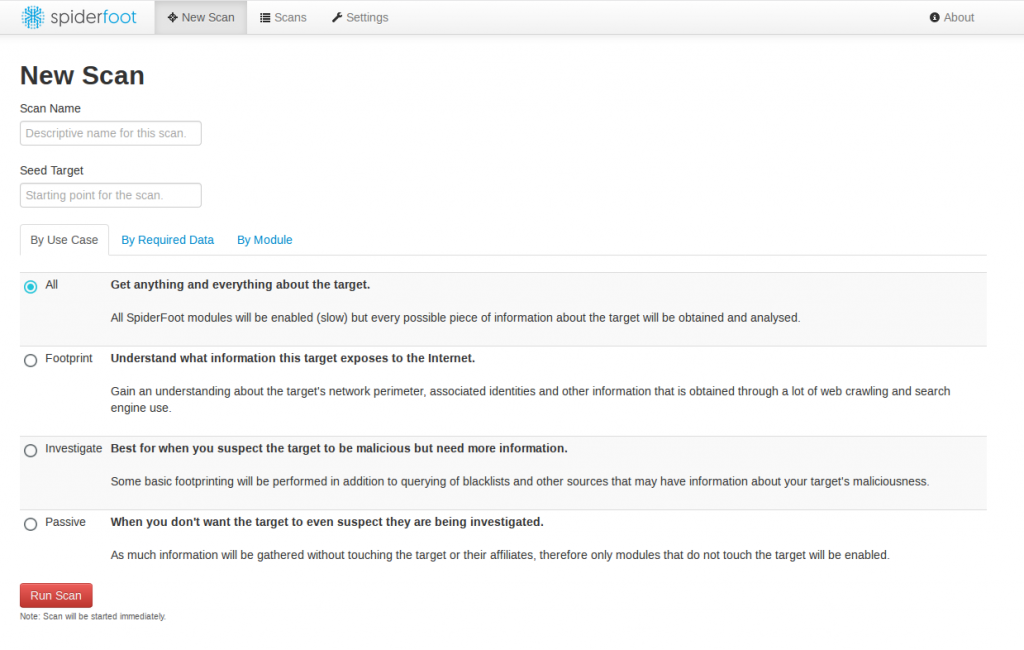Click 'Understand what information this target exposes' heading
The image size is (1024, 650).
pyautogui.click(x=293, y=358)
